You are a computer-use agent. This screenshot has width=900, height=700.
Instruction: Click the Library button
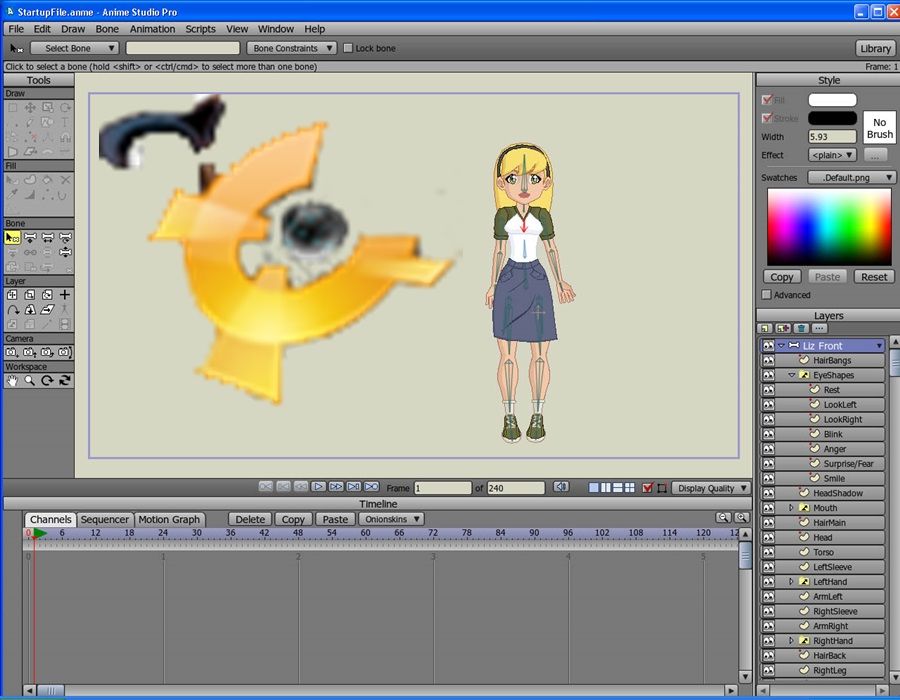click(x=875, y=48)
